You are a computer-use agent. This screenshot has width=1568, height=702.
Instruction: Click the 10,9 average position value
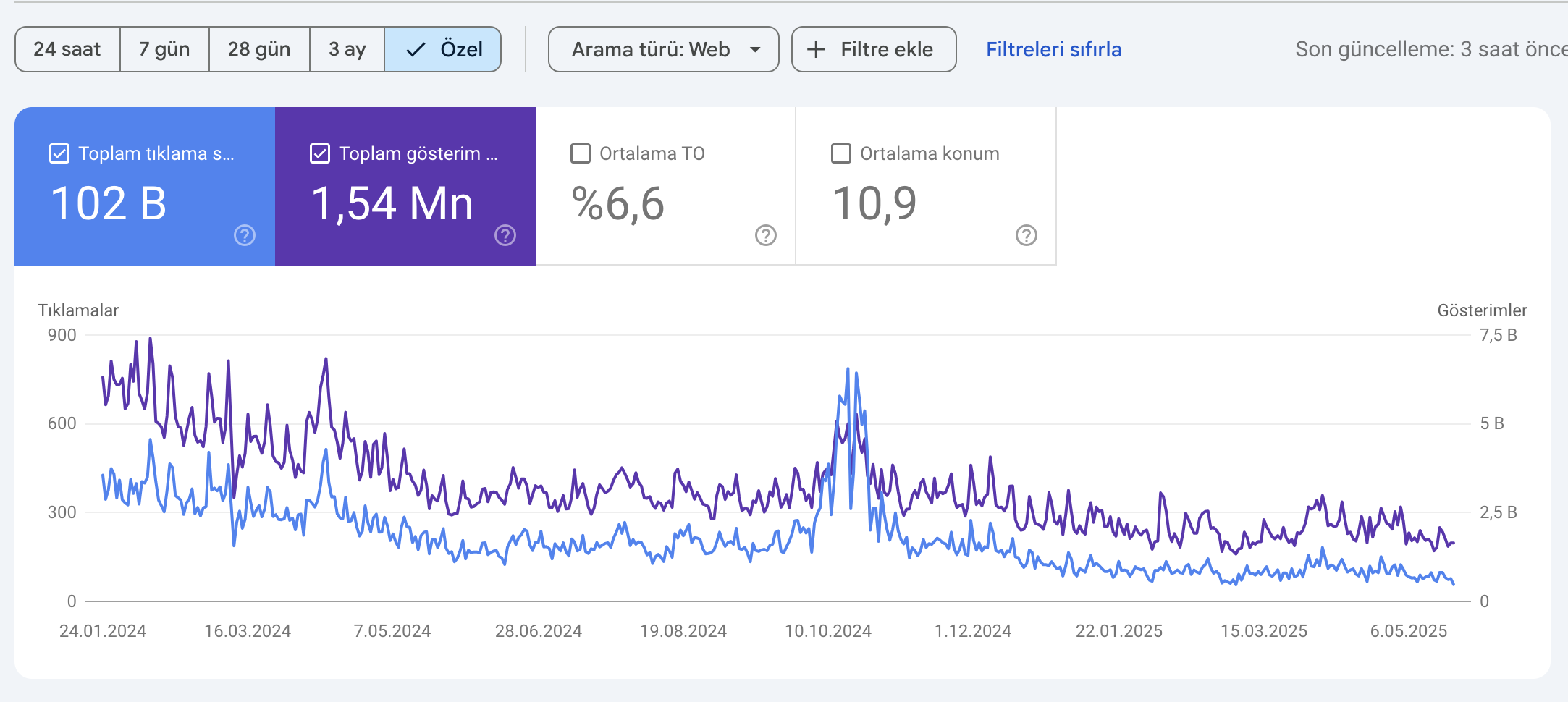(x=874, y=203)
